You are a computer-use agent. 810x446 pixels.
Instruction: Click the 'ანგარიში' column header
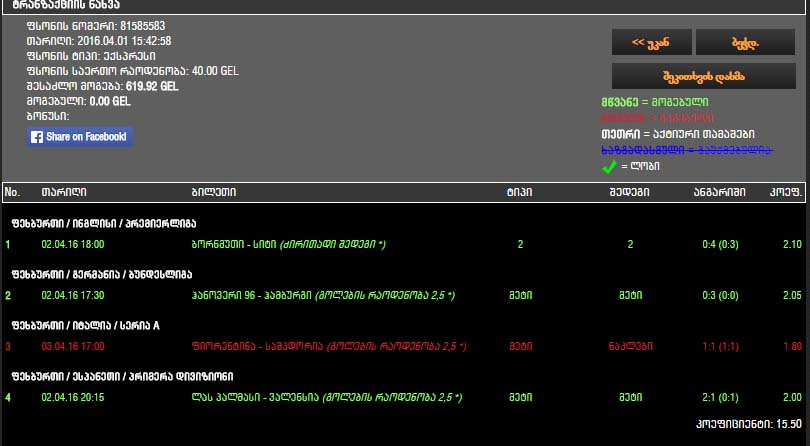(x=719, y=192)
